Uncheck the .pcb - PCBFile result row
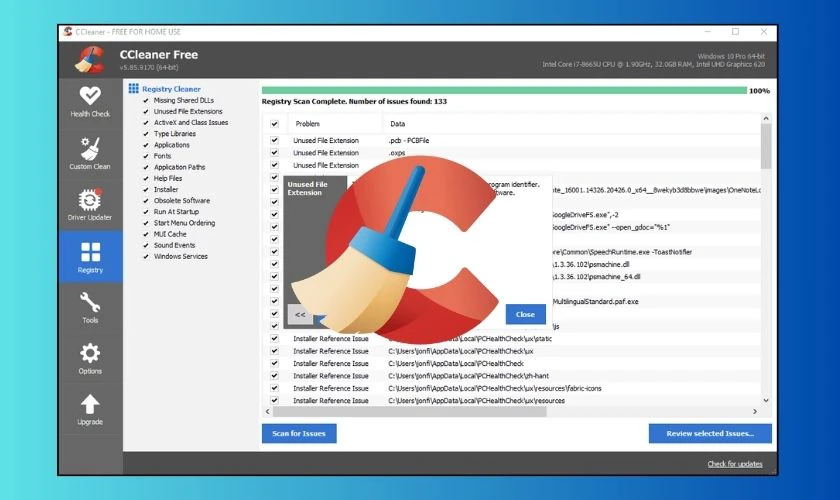This screenshot has width=840, height=500. (274, 140)
